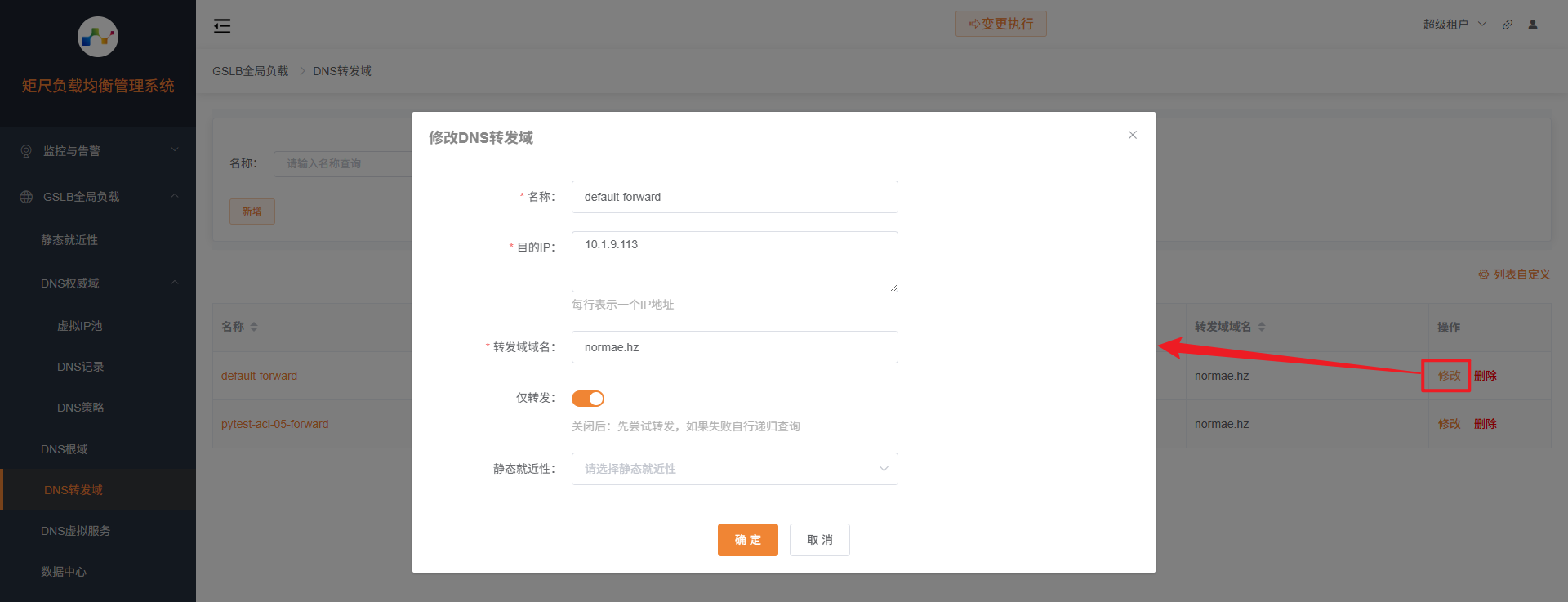This screenshot has width=1568, height=602.
Task: Click the 变更执行 button
Action: pyautogui.click(x=1000, y=24)
